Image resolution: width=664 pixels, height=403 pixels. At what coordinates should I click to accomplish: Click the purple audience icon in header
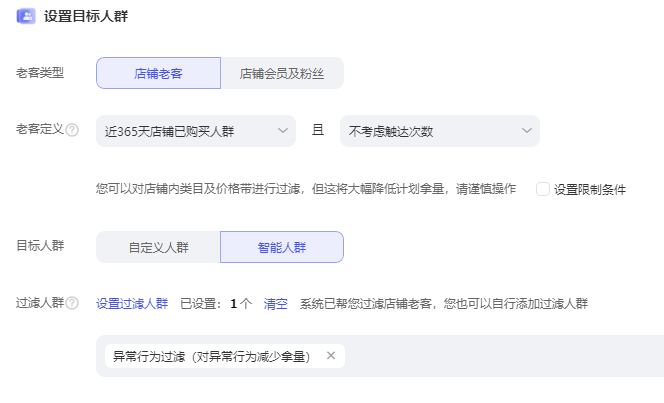(26, 16)
